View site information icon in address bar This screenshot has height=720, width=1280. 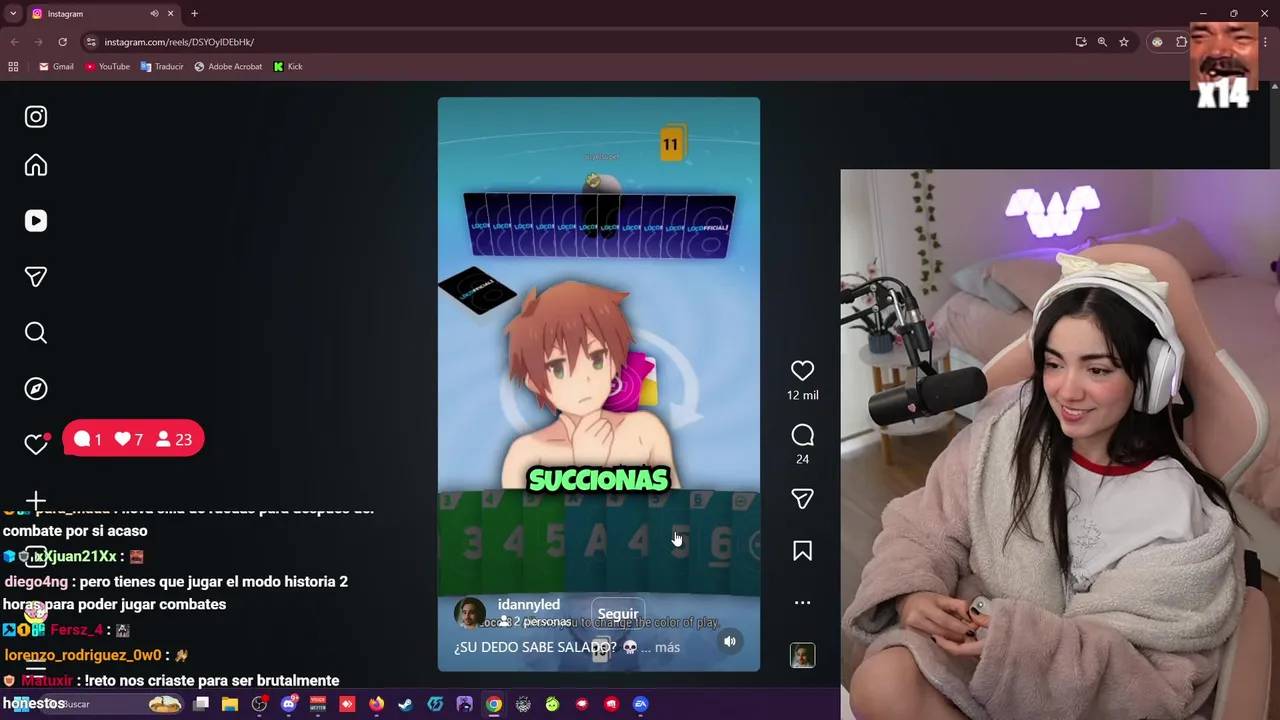(91, 42)
